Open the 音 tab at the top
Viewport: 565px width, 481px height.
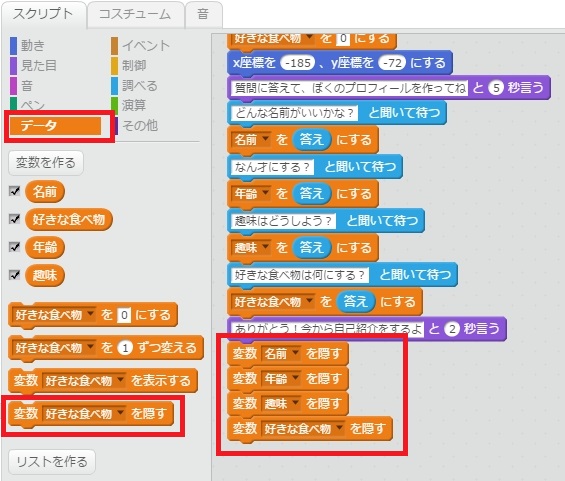[203, 14]
